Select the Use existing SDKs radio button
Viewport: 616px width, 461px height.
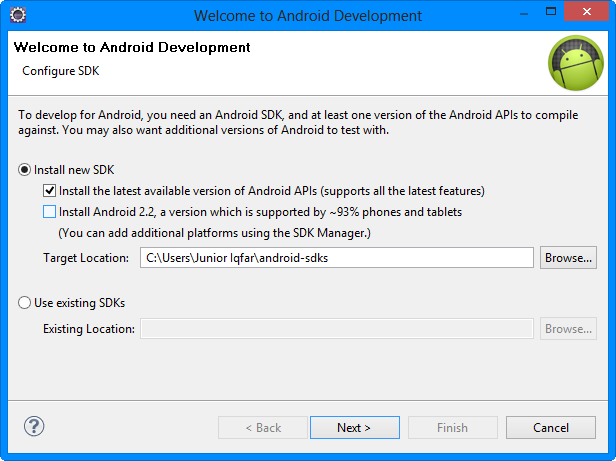pyautogui.click(x=24, y=303)
